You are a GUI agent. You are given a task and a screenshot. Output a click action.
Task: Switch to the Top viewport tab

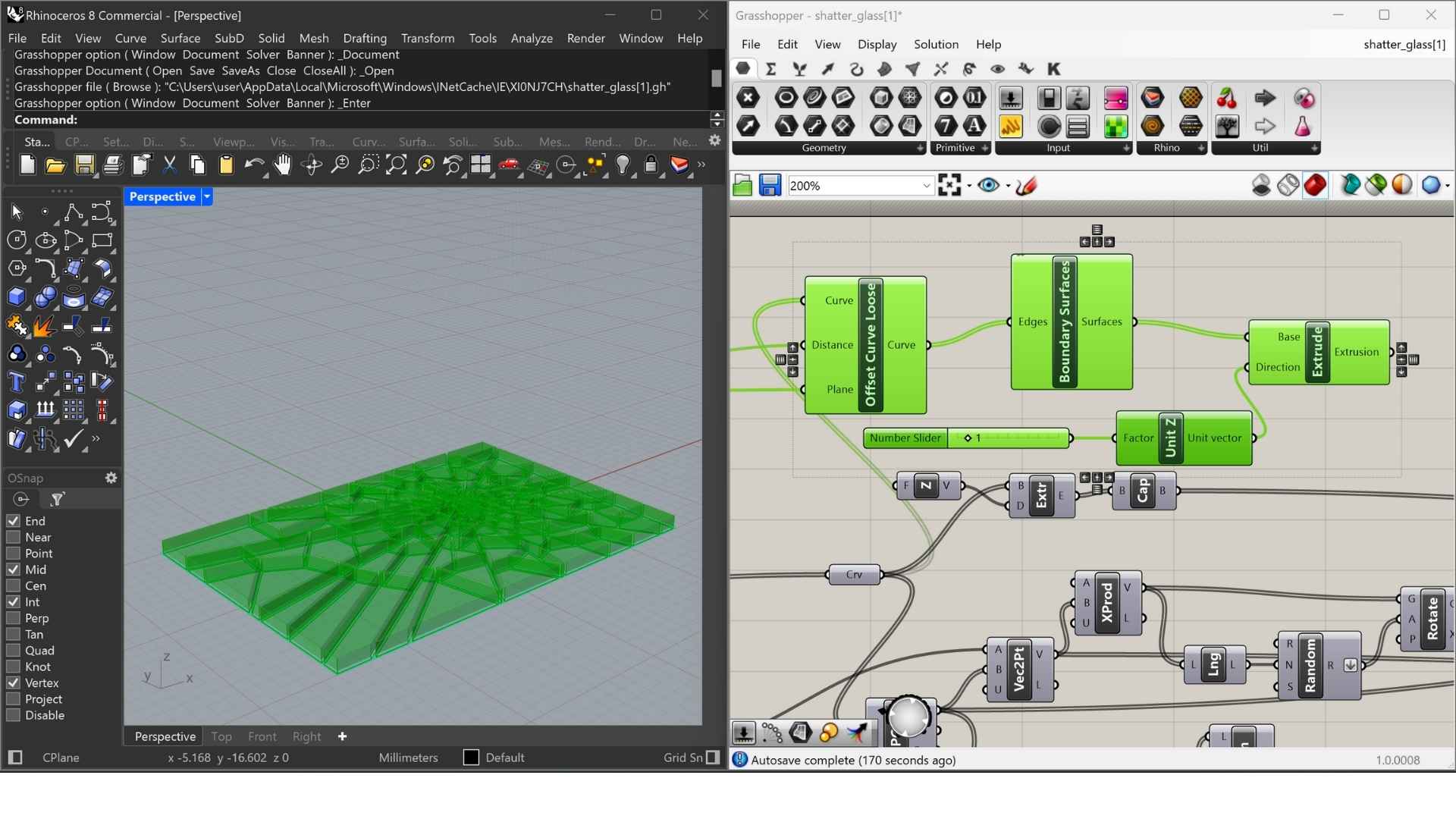coord(221,736)
